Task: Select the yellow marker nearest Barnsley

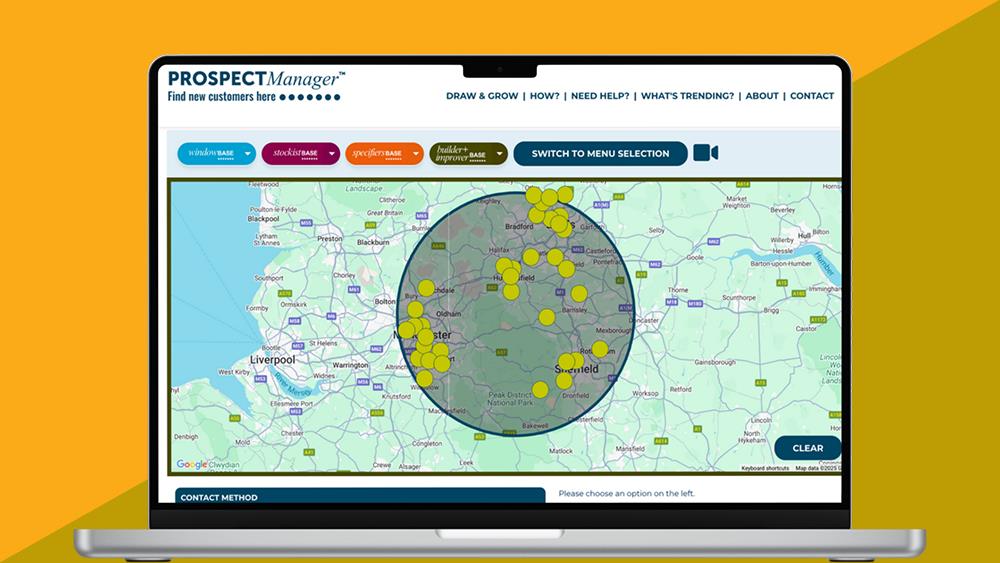Action: click(x=579, y=294)
